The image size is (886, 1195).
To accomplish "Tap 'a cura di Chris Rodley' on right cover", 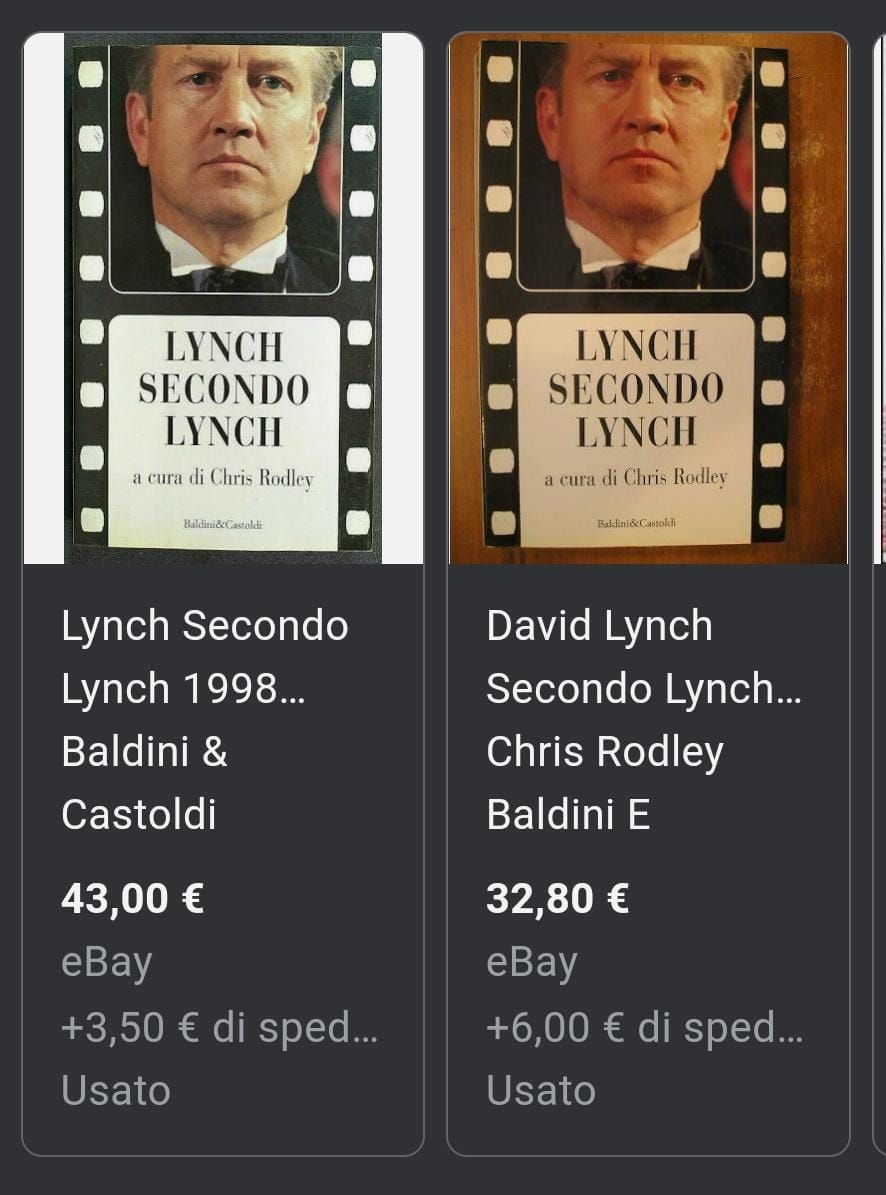I will click(x=636, y=478).
